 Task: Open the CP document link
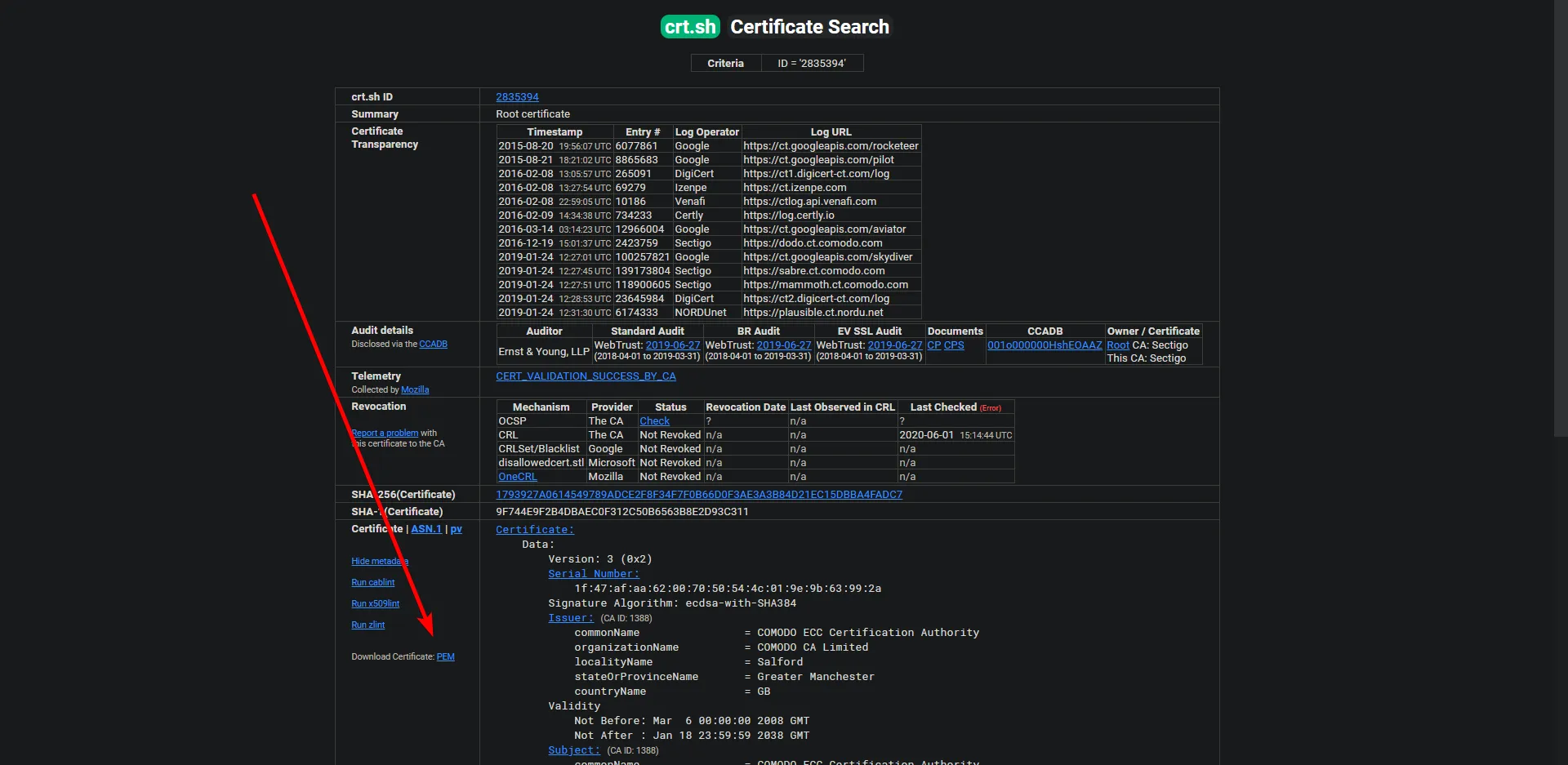[x=933, y=345]
